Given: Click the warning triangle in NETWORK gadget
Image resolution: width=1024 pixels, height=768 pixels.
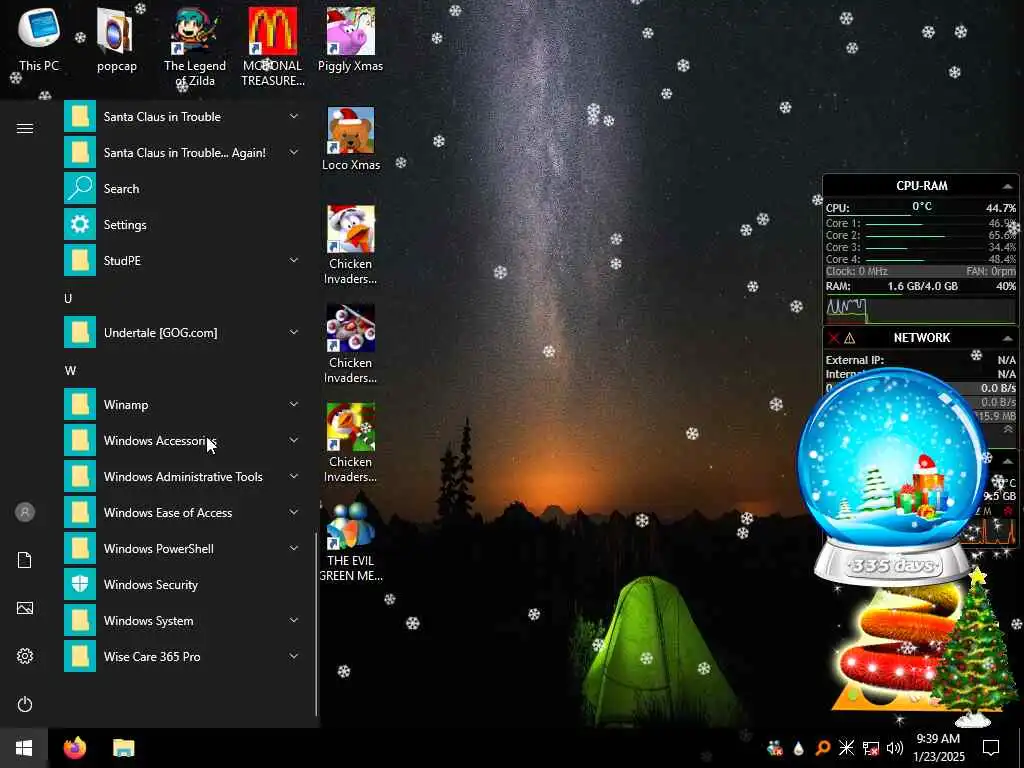Looking at the screenshot, I should click(x=850, y=338).
